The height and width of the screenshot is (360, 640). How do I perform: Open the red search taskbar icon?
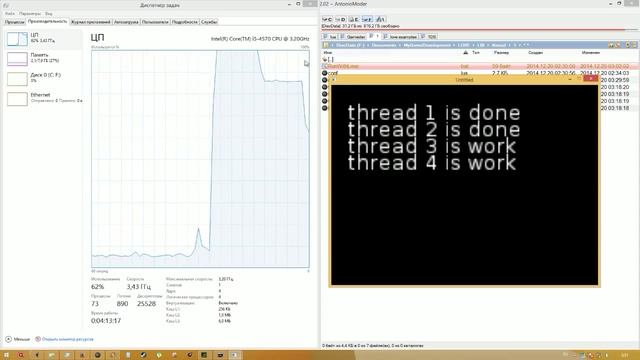(x=20, y=355)
